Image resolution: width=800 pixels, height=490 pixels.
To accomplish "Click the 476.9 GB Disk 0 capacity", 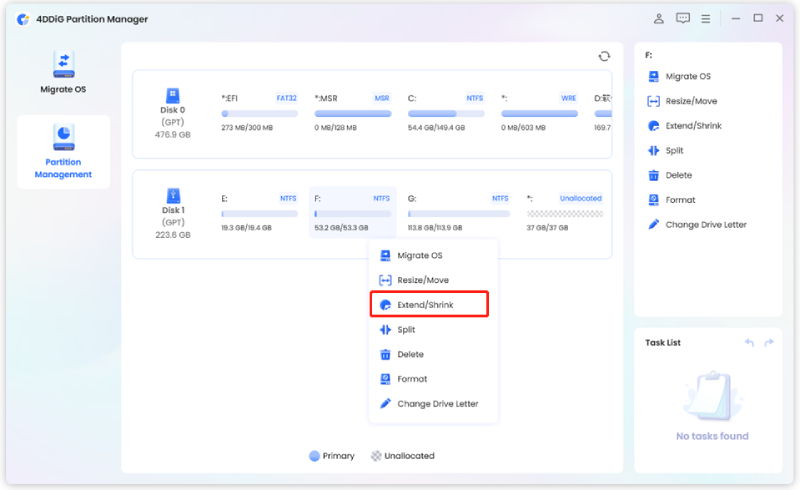I will pyautogui.click(x=172, y=135).
